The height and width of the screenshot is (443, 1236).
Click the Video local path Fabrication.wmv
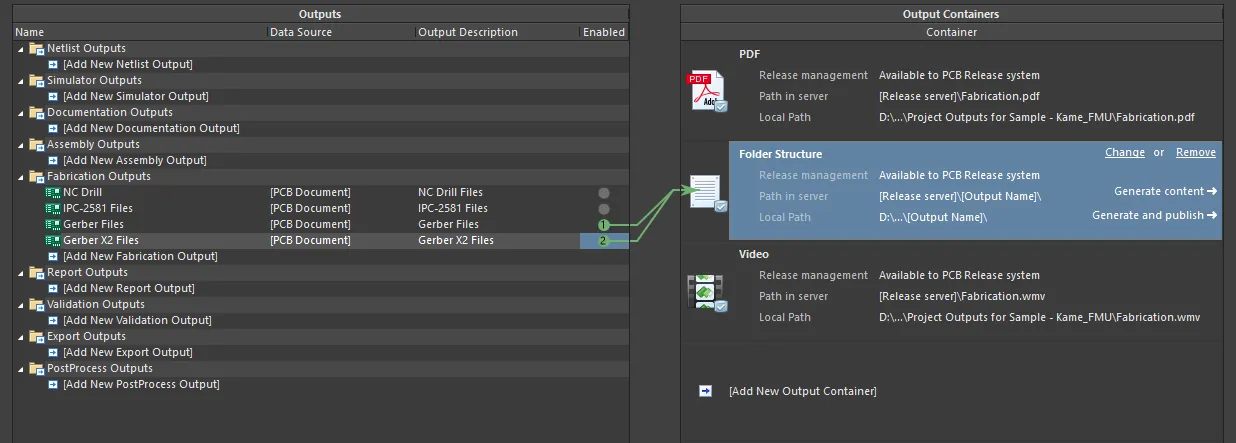click(x=1039, y=317)
